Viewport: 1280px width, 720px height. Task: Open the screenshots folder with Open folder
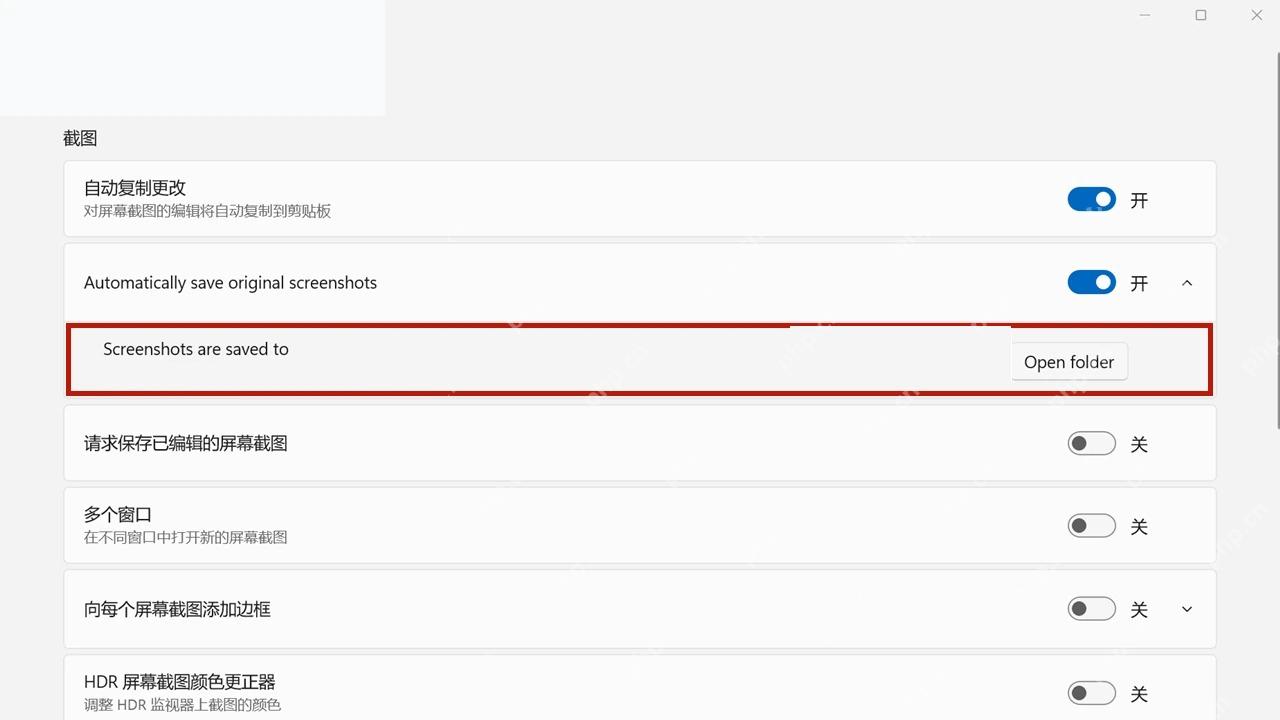pyautogui.click(x=1069, y=362)
